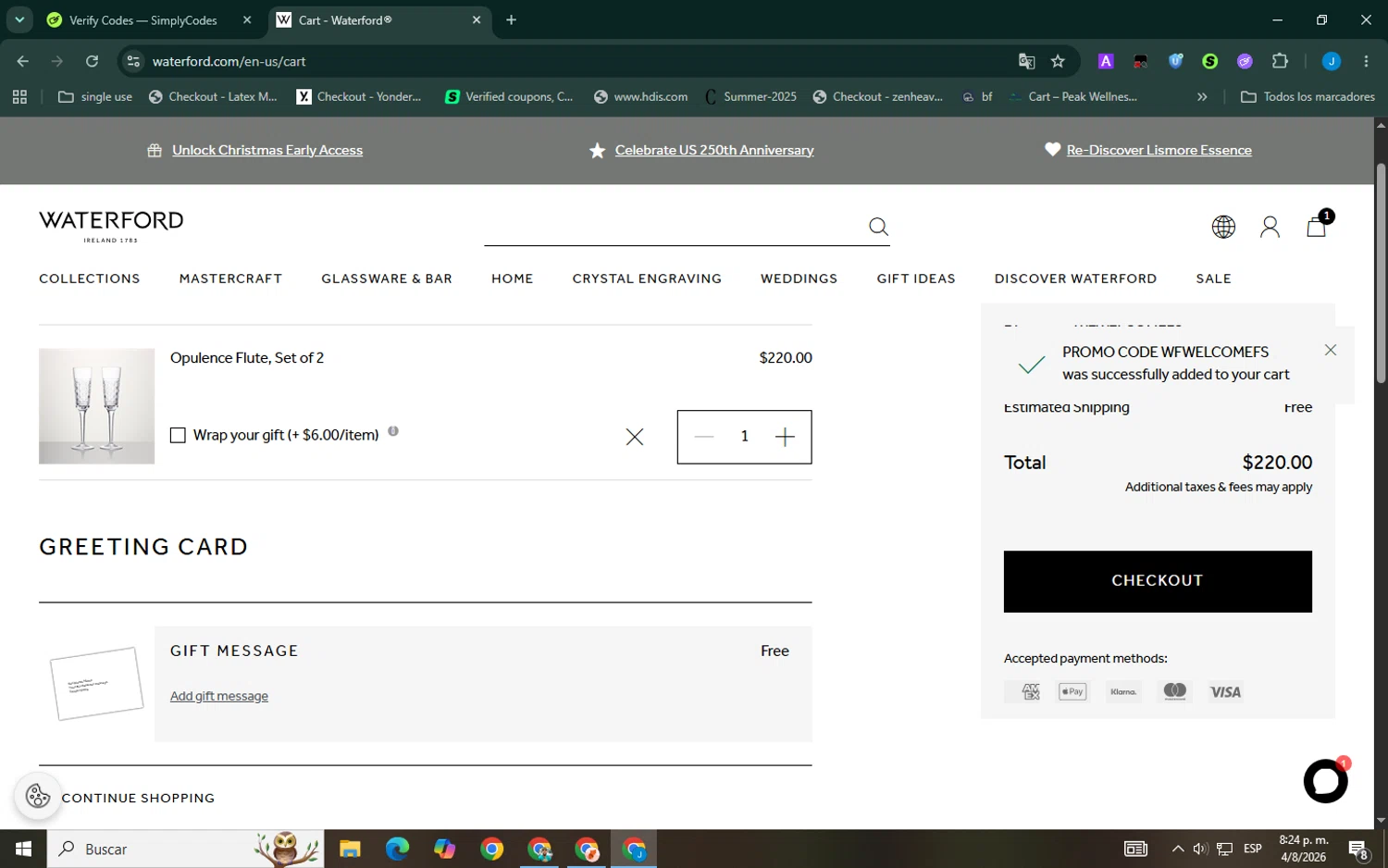1388x868 pixels.
Task: Reload the Waterford cart page
Action: [92, 61]
